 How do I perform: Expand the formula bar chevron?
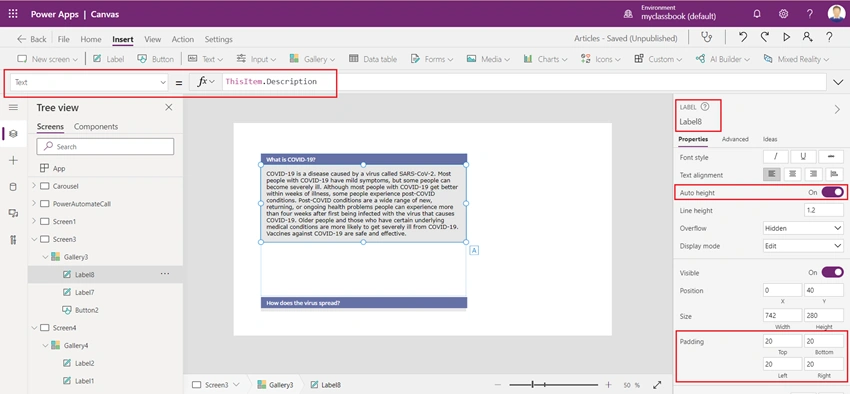pos(838,82)
